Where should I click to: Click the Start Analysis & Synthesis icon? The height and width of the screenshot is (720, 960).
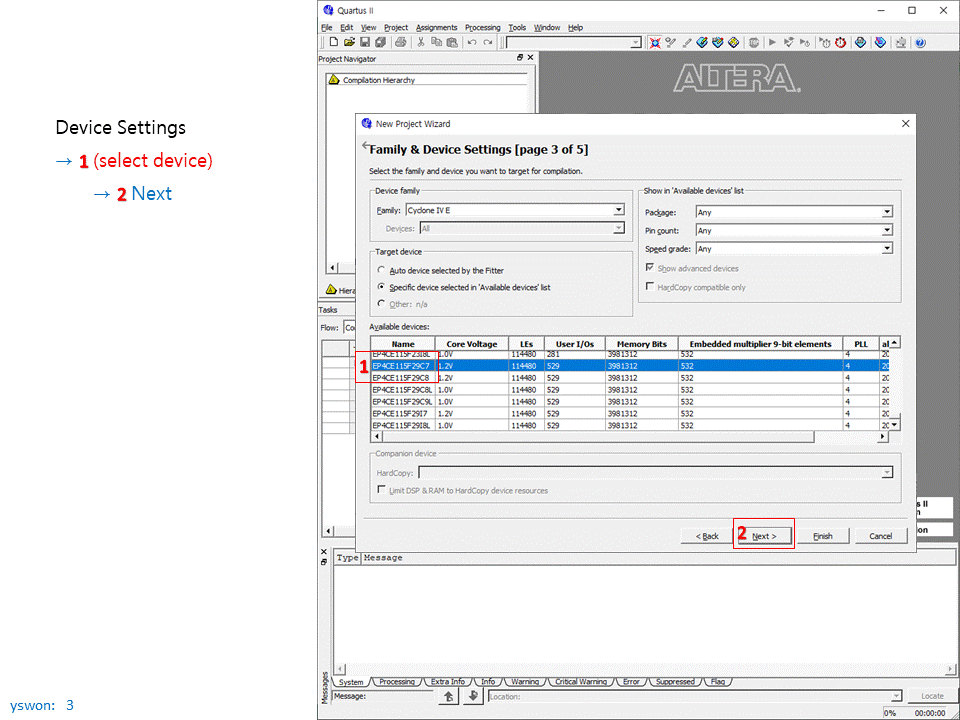(x=789, y=42)
